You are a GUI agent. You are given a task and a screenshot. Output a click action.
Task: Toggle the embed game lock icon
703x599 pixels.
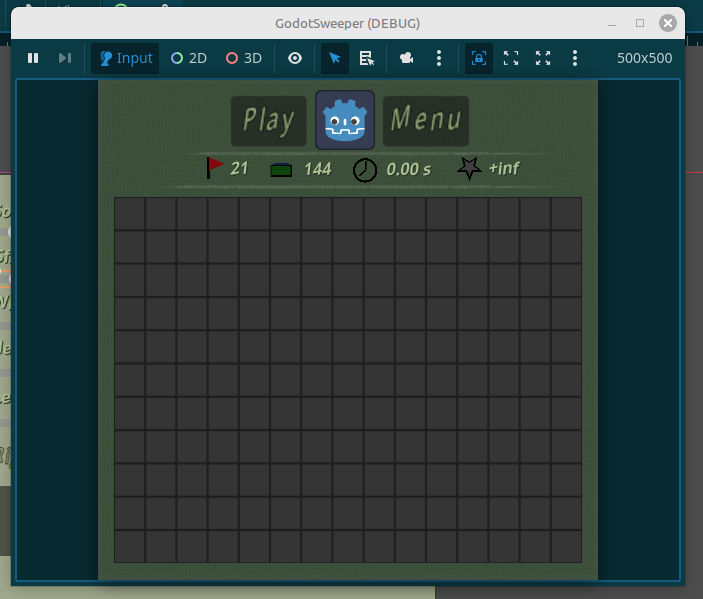pyautogui.click(x=479, y=58)
